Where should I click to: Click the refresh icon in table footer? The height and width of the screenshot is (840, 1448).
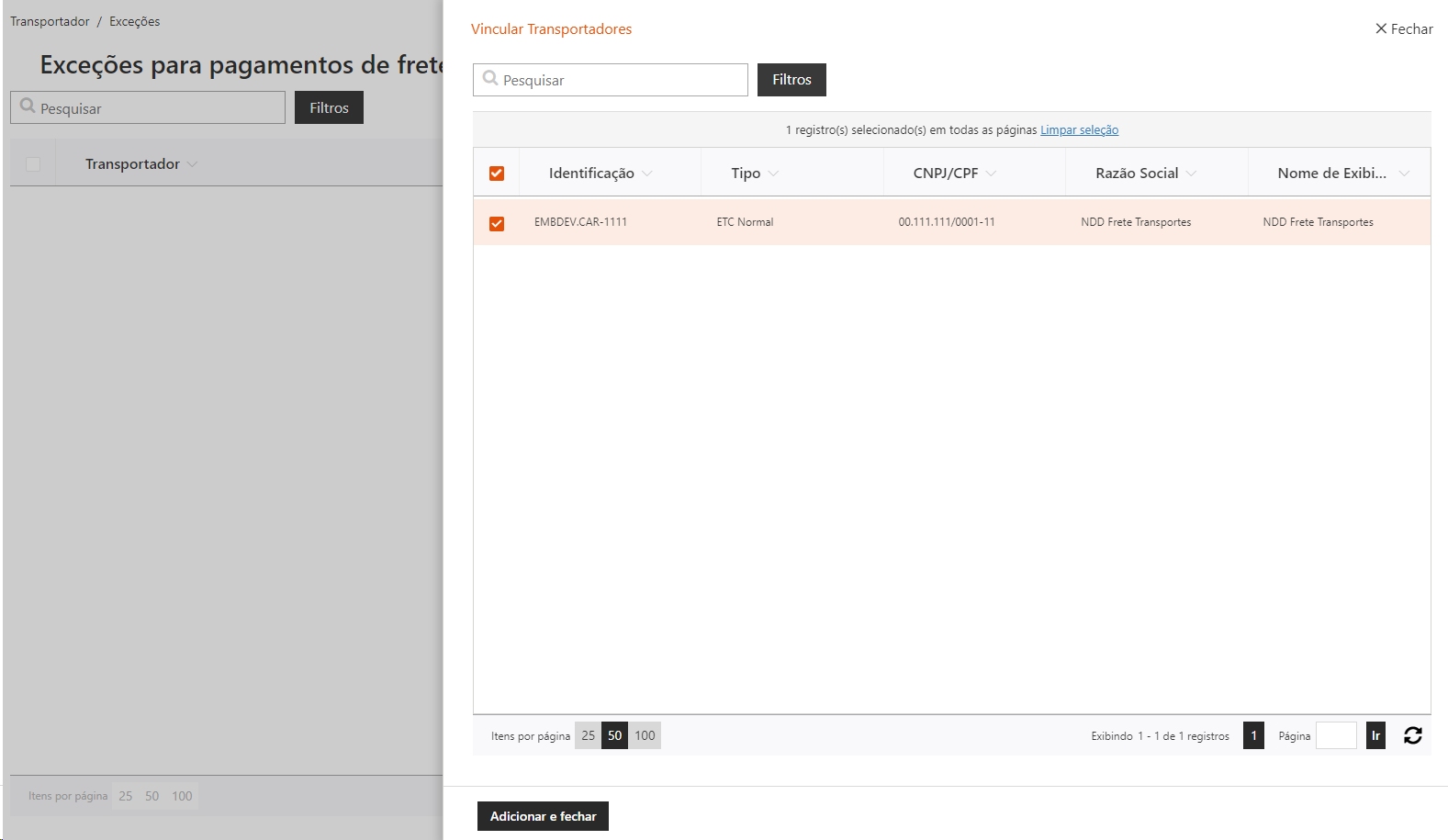[1412, 735]
